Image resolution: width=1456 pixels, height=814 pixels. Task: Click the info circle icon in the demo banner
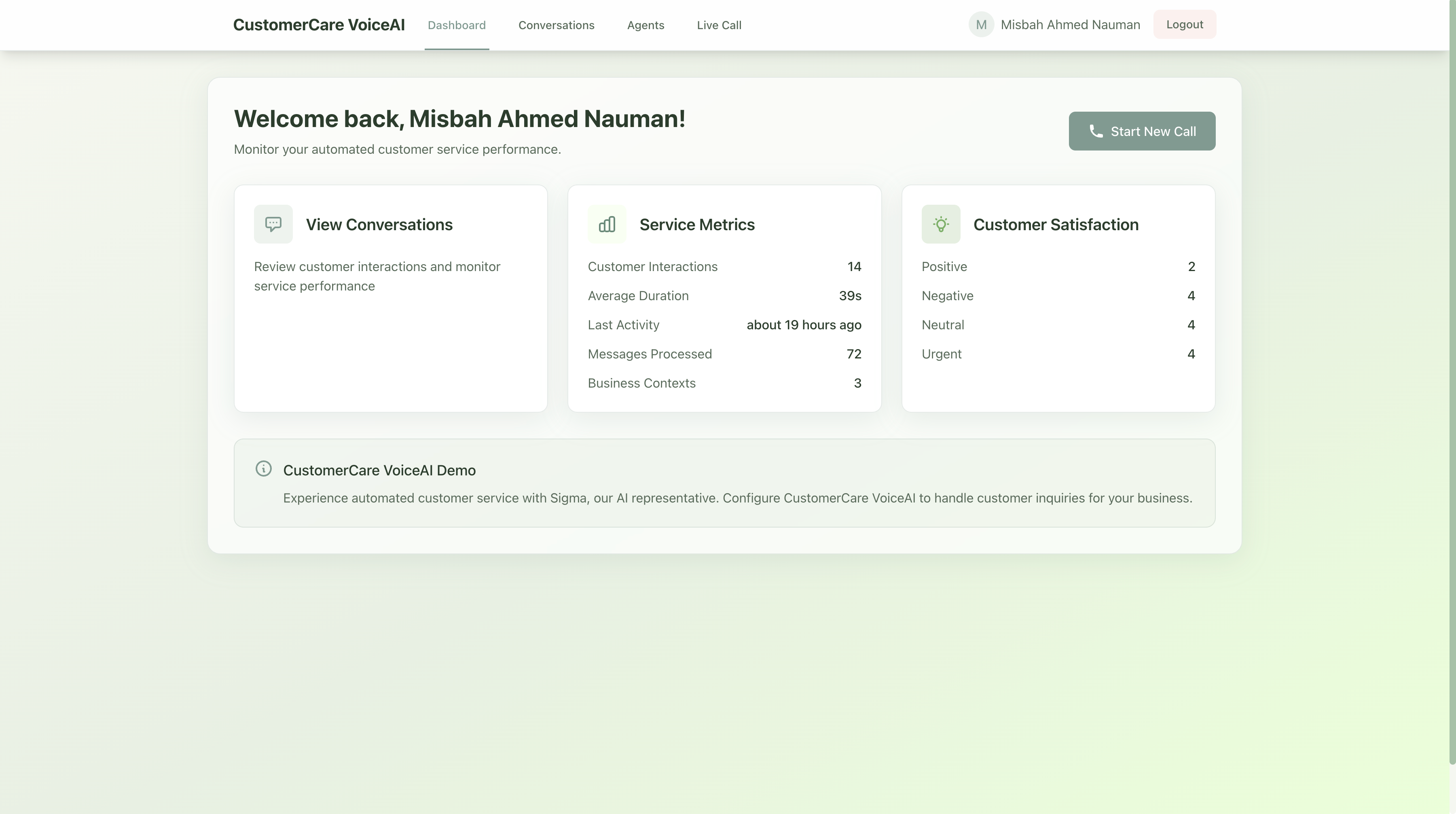point(263,468)
